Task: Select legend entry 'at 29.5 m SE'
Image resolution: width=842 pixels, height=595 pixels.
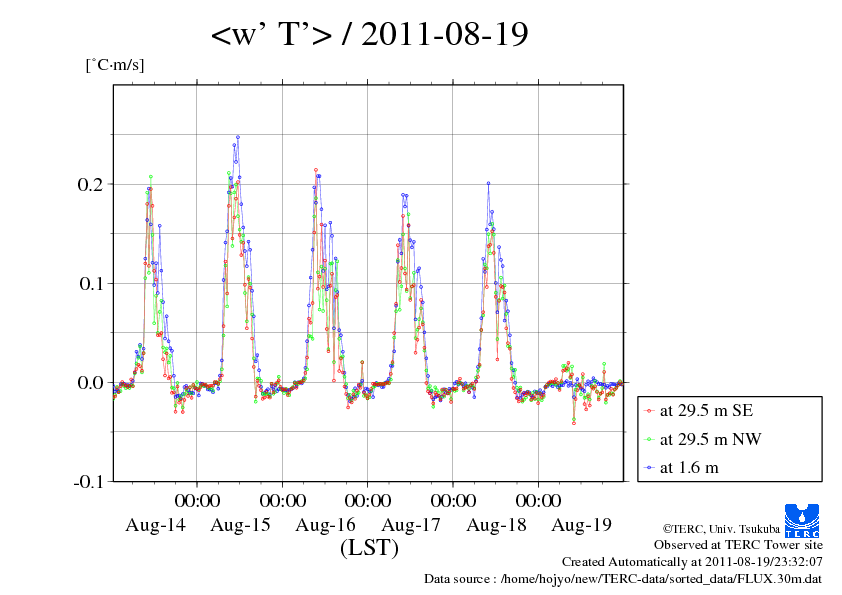Action: click(699, 411)
